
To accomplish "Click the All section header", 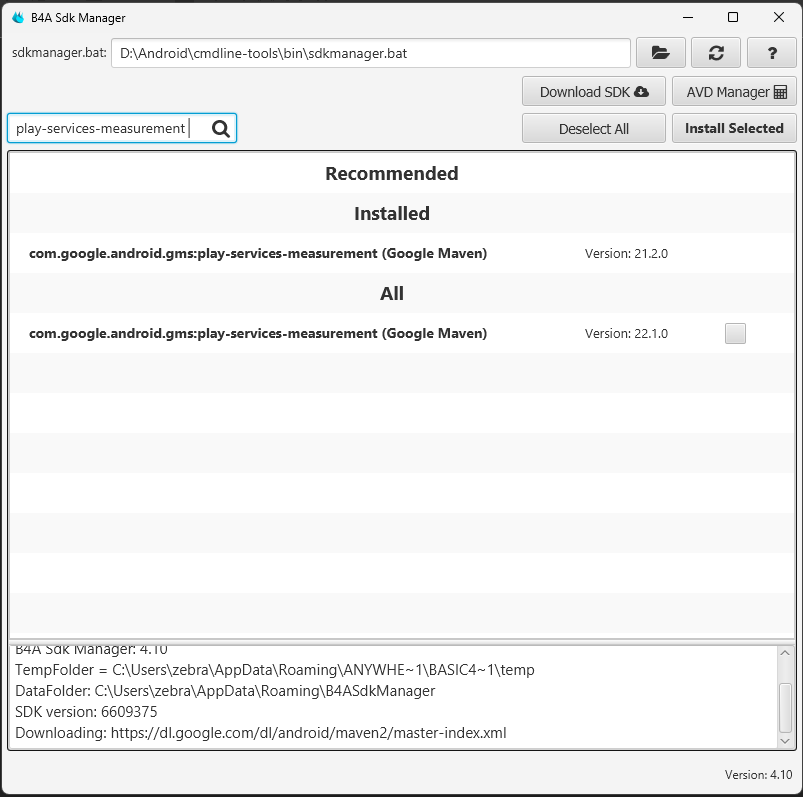I will (392, 293).
